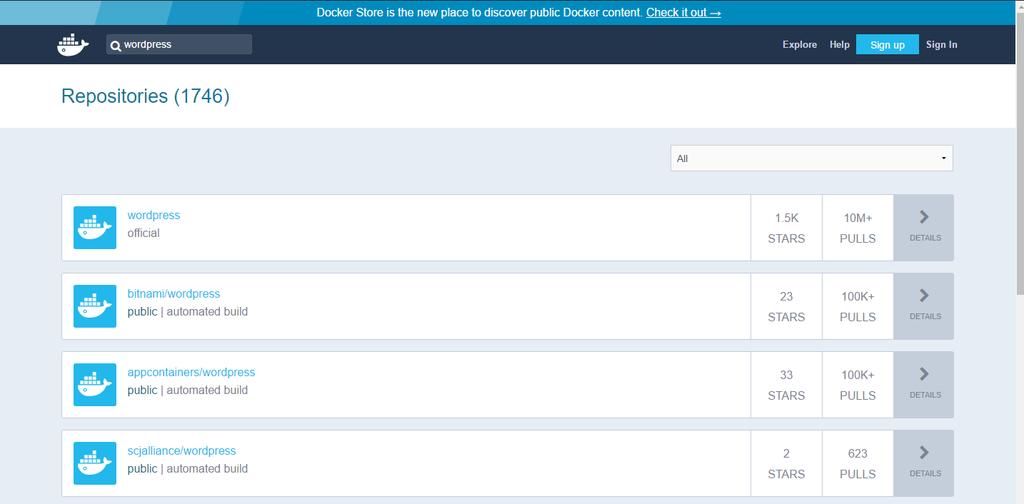Click the 33 STARS cell
Image resolution: width=1024 pixels, height=504 pixels.
[786, 385]
